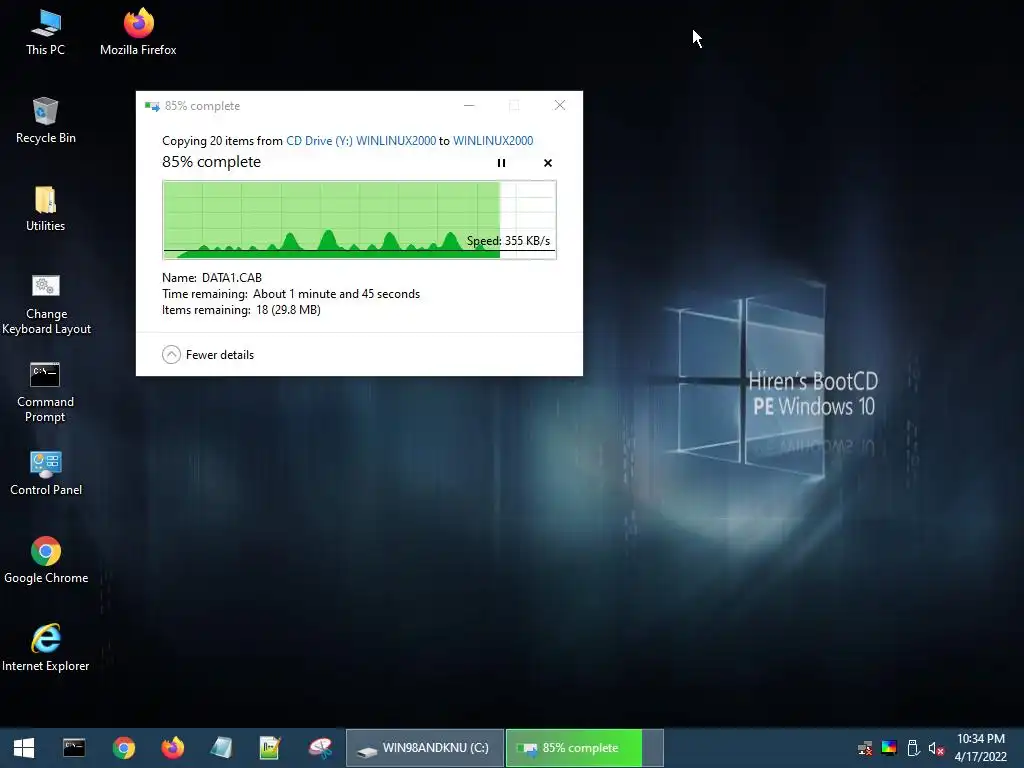Open the blue notebook taskbar app

221,748
